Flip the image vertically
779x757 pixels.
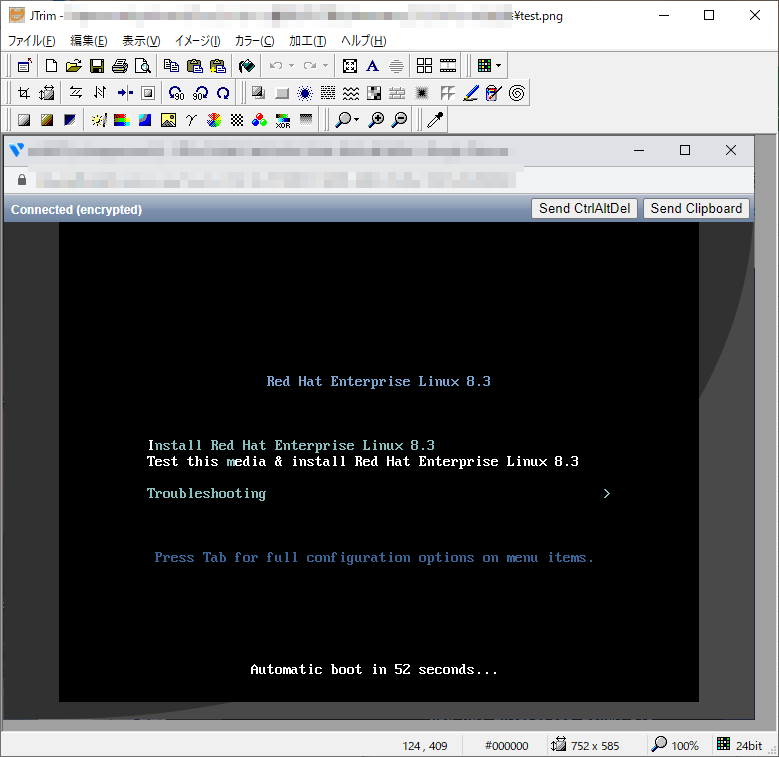pyautogui.click(x=100, y=93)
